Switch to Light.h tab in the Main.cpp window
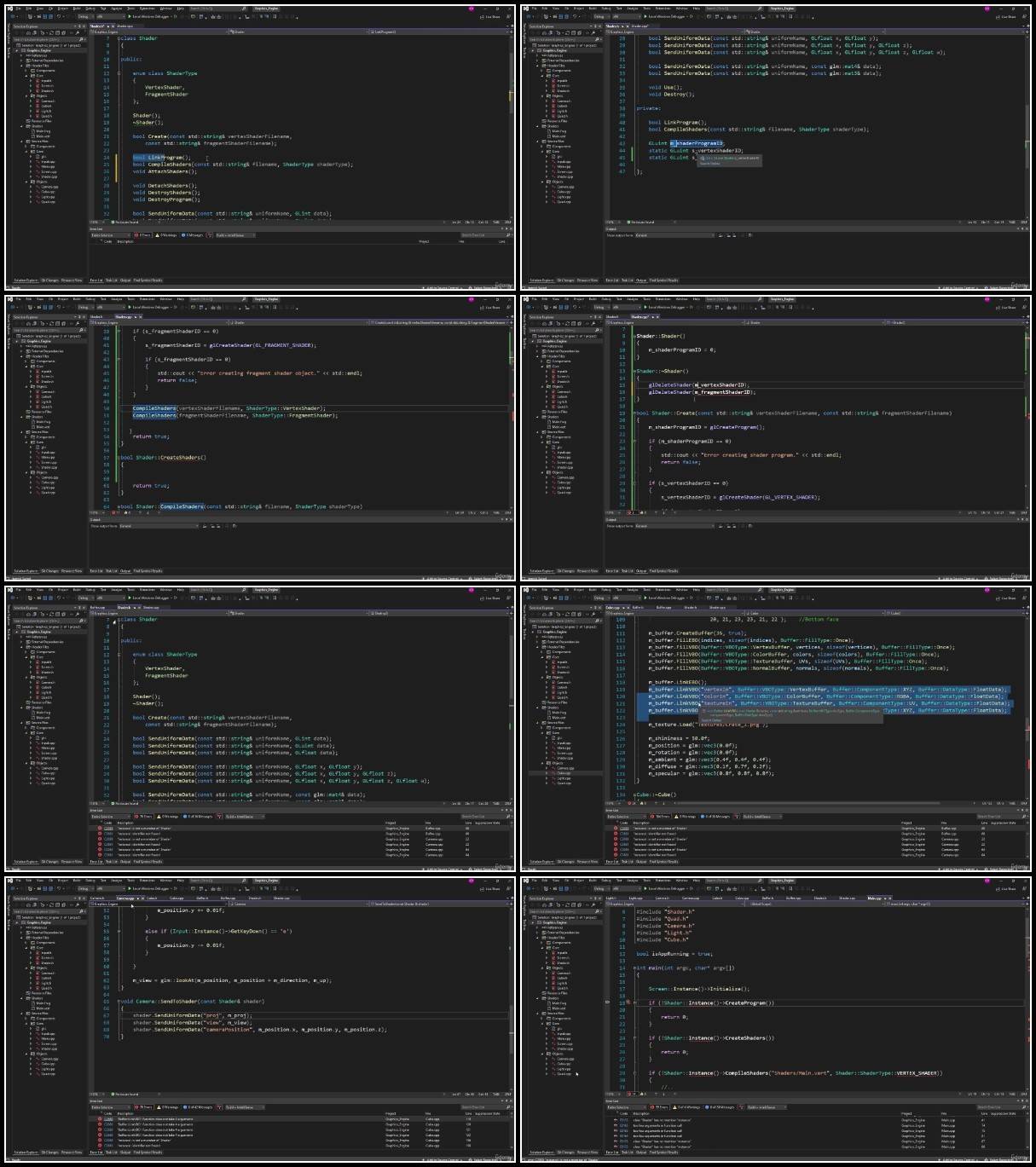 pos(611,898)
